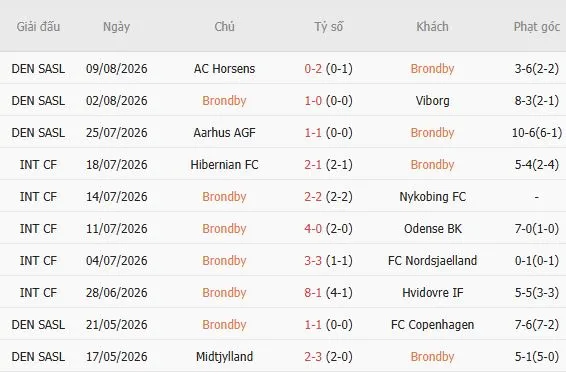The height and width of the screenshot is (374, 566).
Task: Open Nykobing FC team page
Action: coord(432,197)
